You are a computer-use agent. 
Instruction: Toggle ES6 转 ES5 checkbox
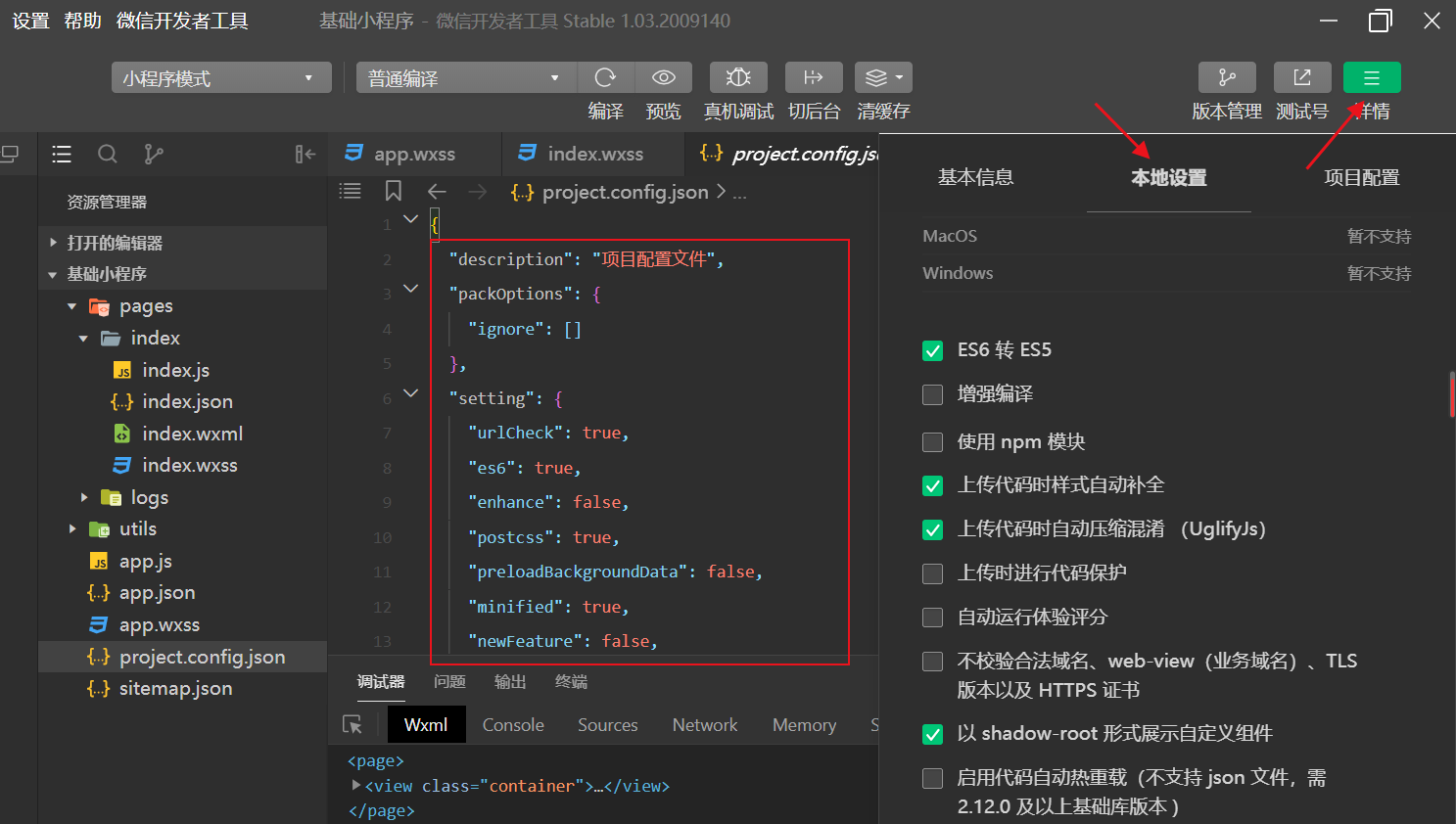pyautogui.click(x=932, y=350)
